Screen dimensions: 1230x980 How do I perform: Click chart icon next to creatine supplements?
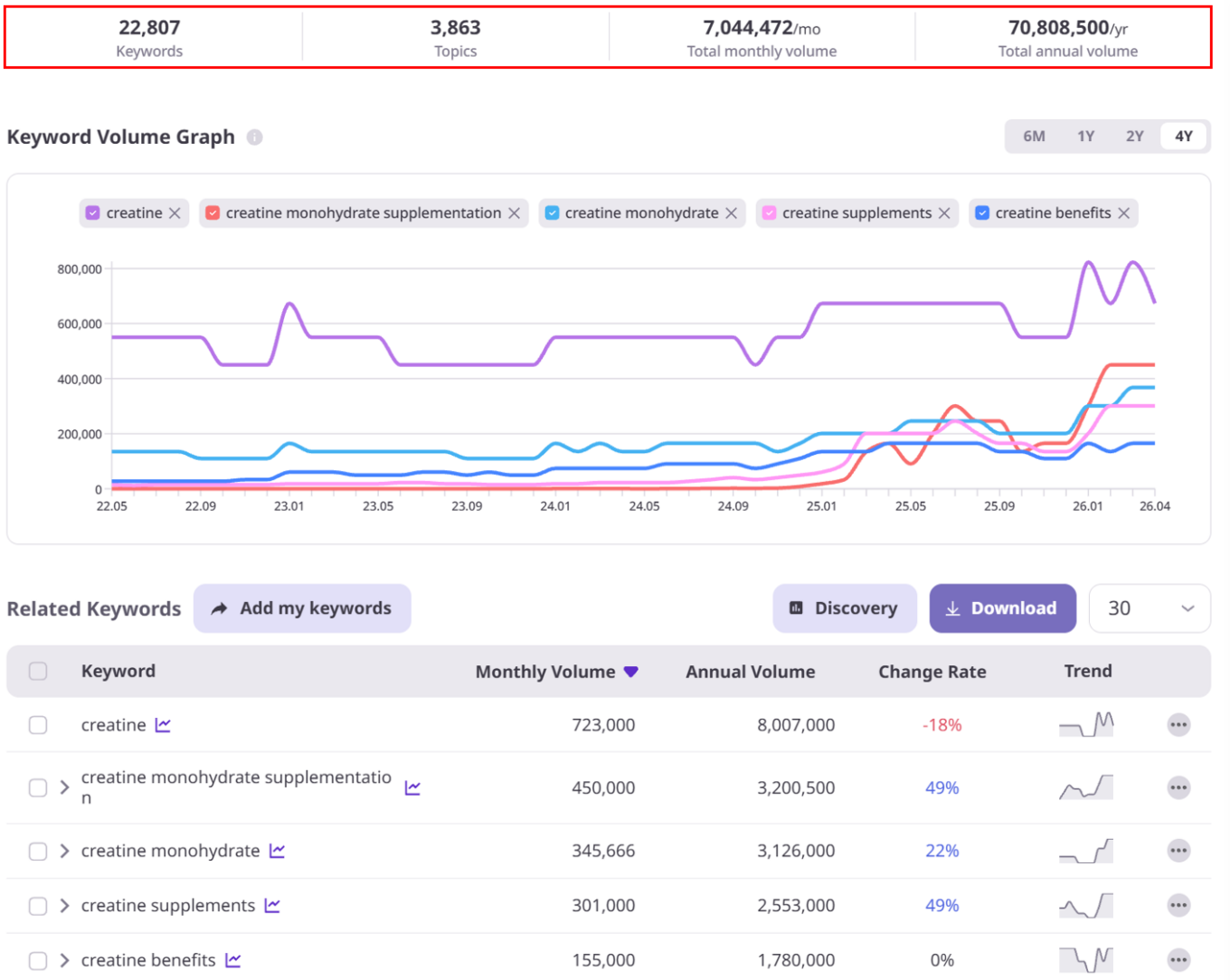(x=272, y=906)
